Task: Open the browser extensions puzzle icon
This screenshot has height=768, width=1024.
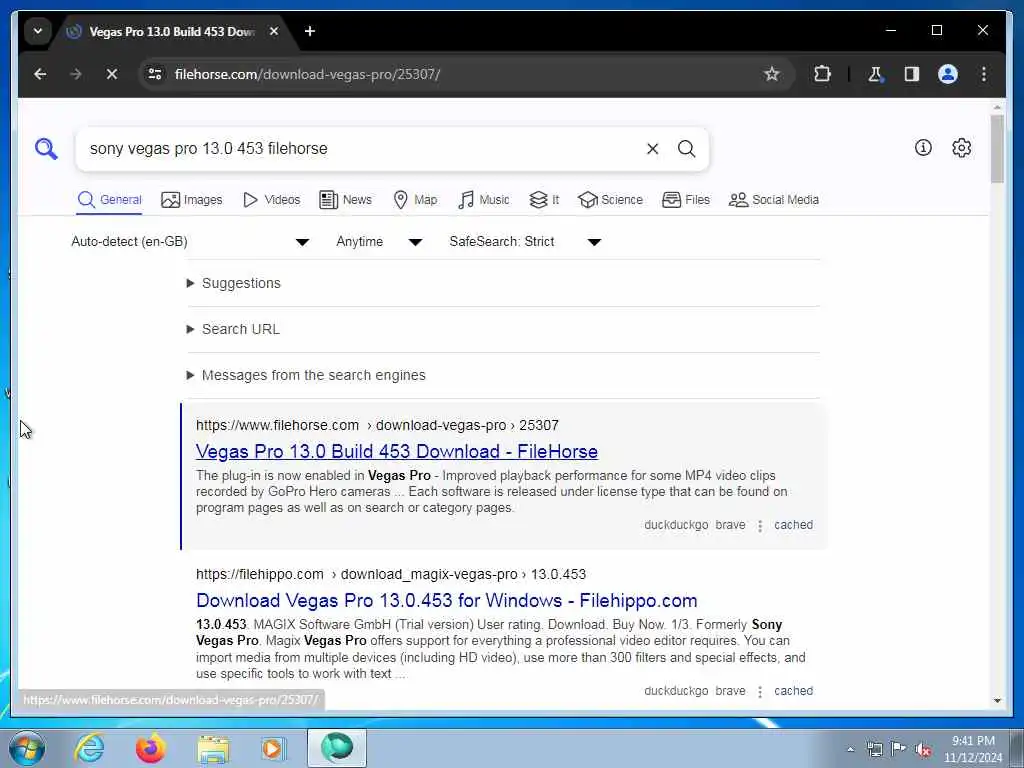Action: 822,74
